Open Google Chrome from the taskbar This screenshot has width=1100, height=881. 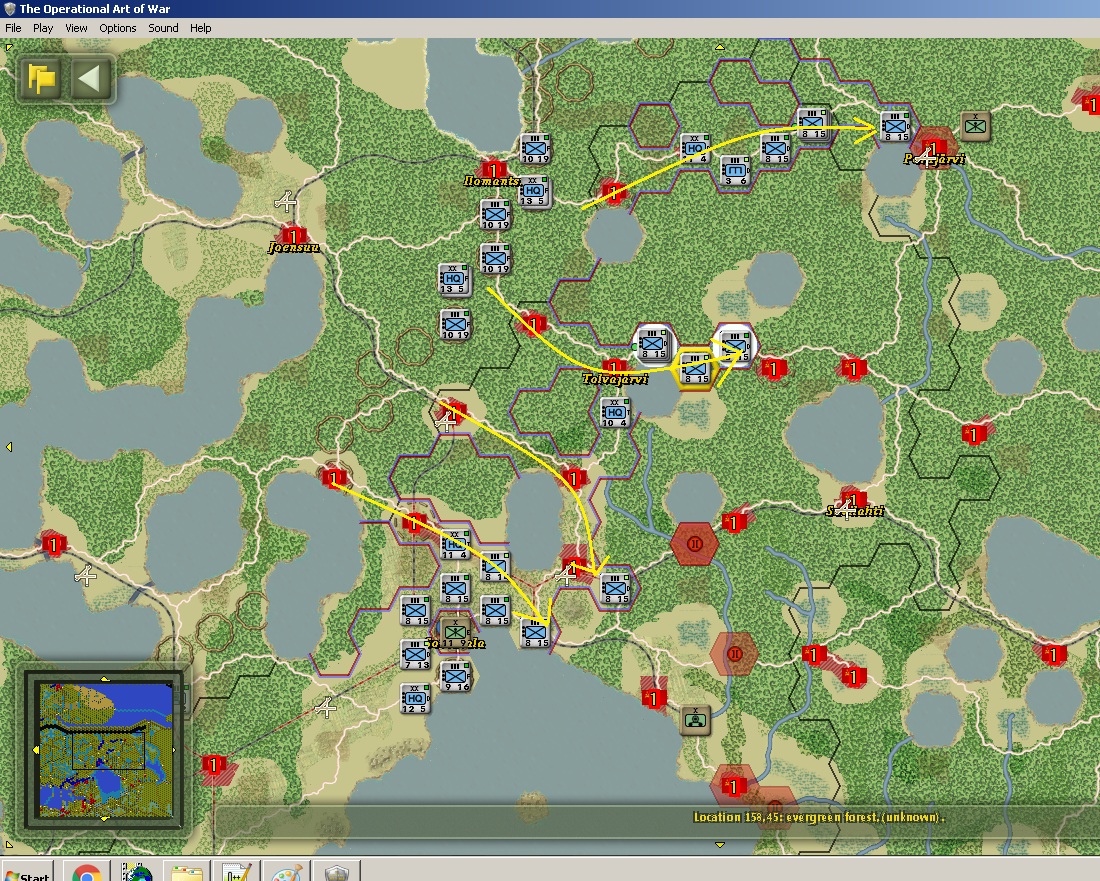tap(86, 873)
